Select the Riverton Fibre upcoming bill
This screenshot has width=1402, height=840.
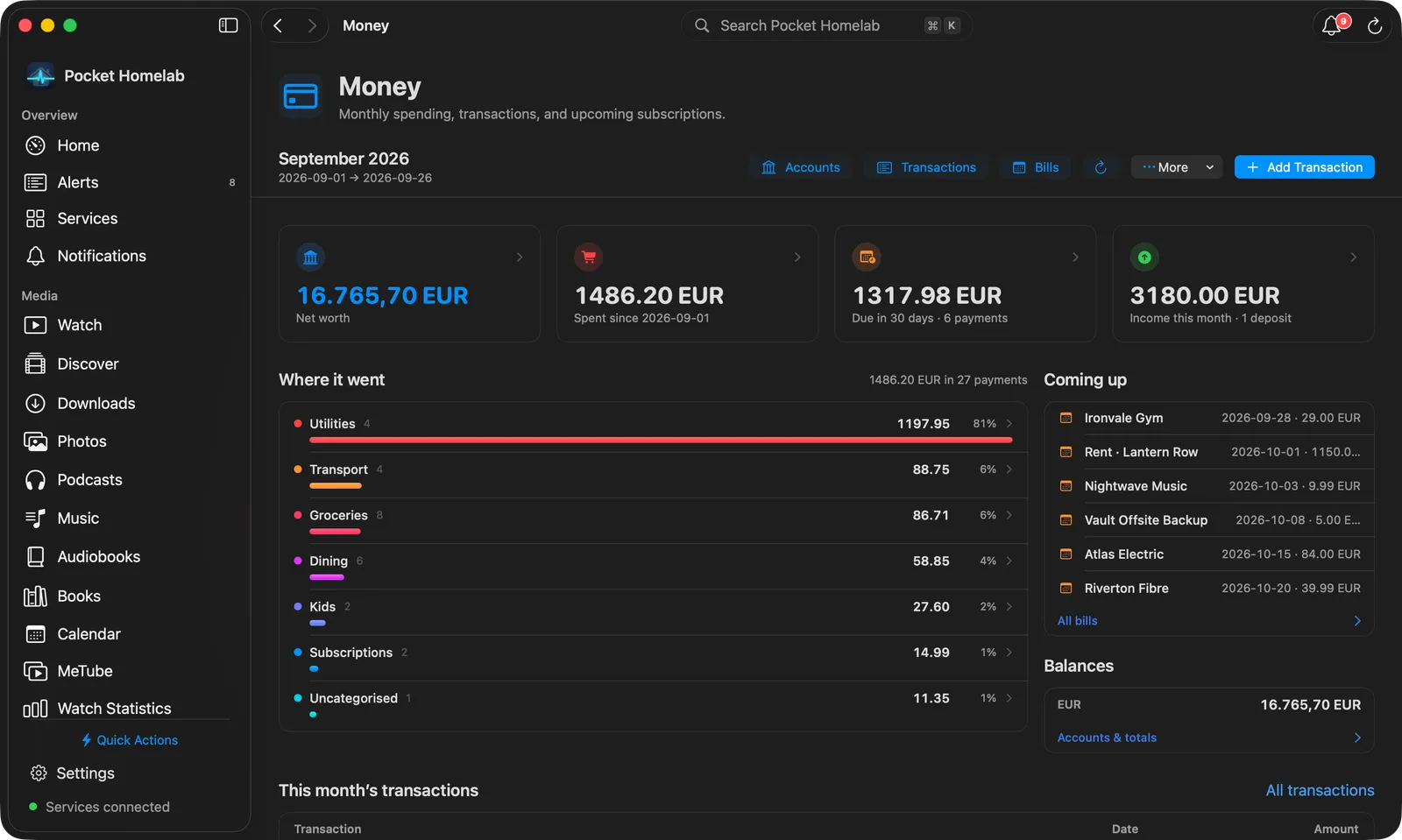point(1209,589)
